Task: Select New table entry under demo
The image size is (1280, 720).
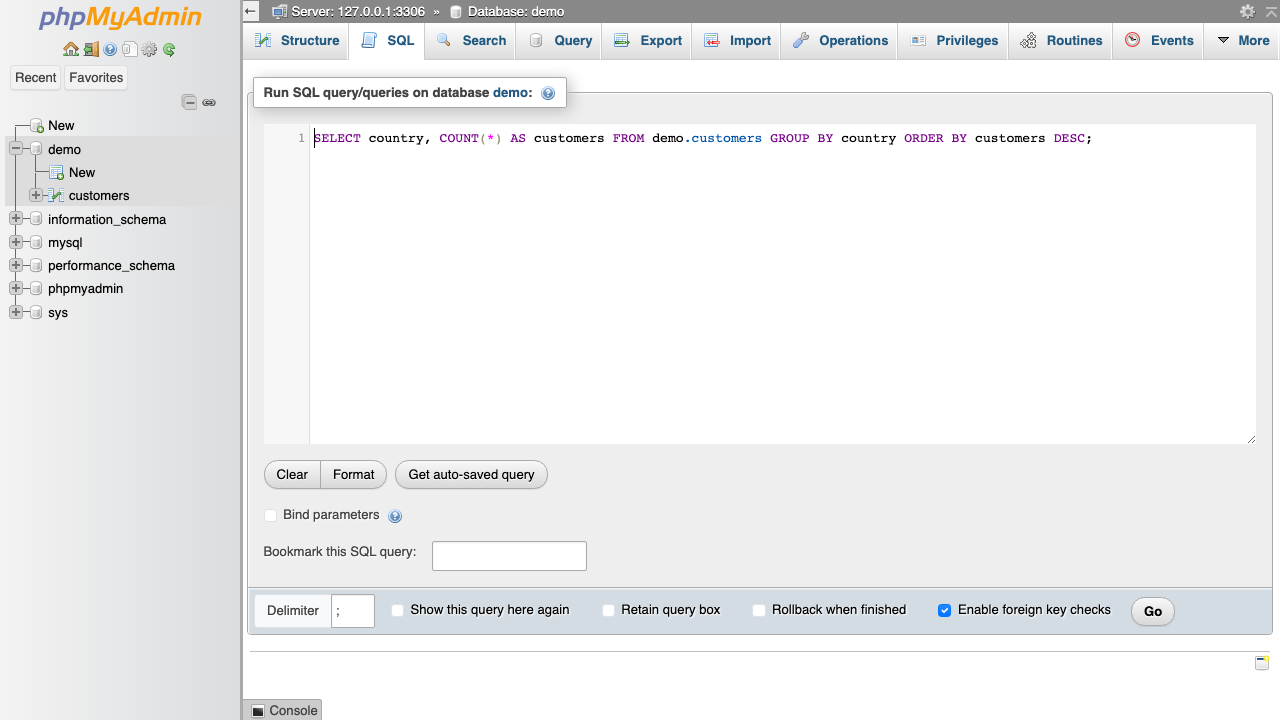Action: click(x=82, y=172)
